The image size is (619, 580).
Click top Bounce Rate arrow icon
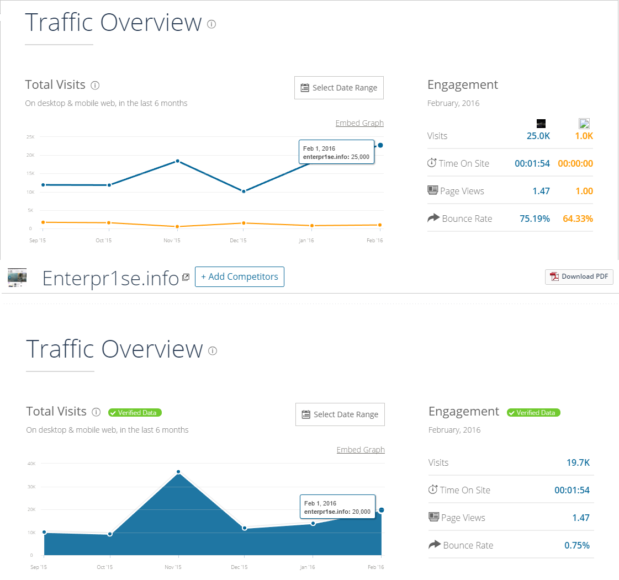pos(433,218)
